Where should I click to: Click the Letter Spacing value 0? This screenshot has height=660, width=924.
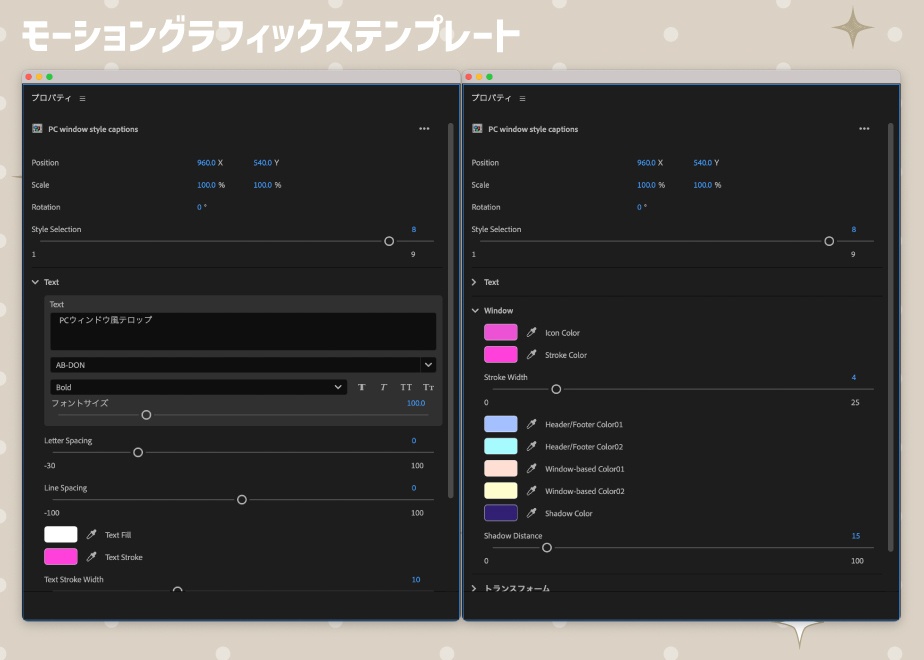[x=414, y=440]
